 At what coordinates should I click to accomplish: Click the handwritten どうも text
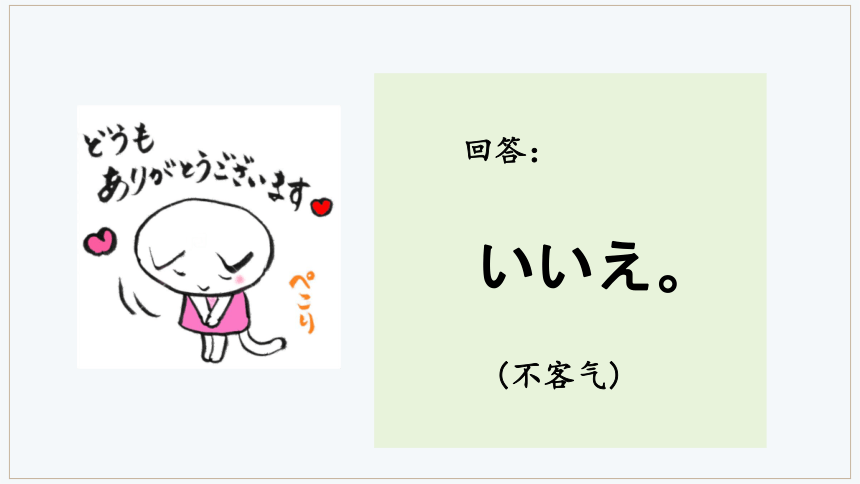(x=119, y=140)
